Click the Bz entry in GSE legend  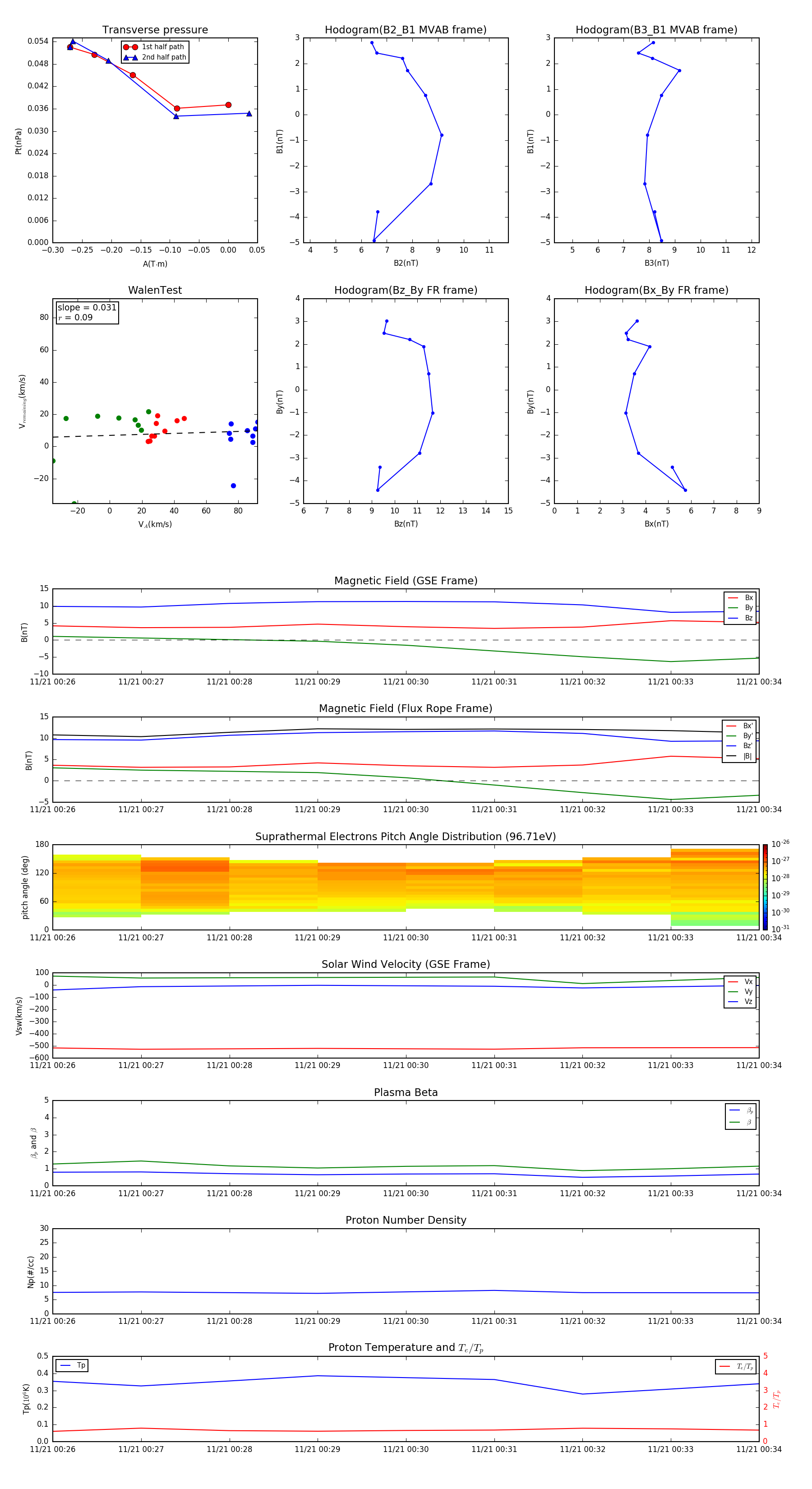pyautogui.click(x=740, y=619)
